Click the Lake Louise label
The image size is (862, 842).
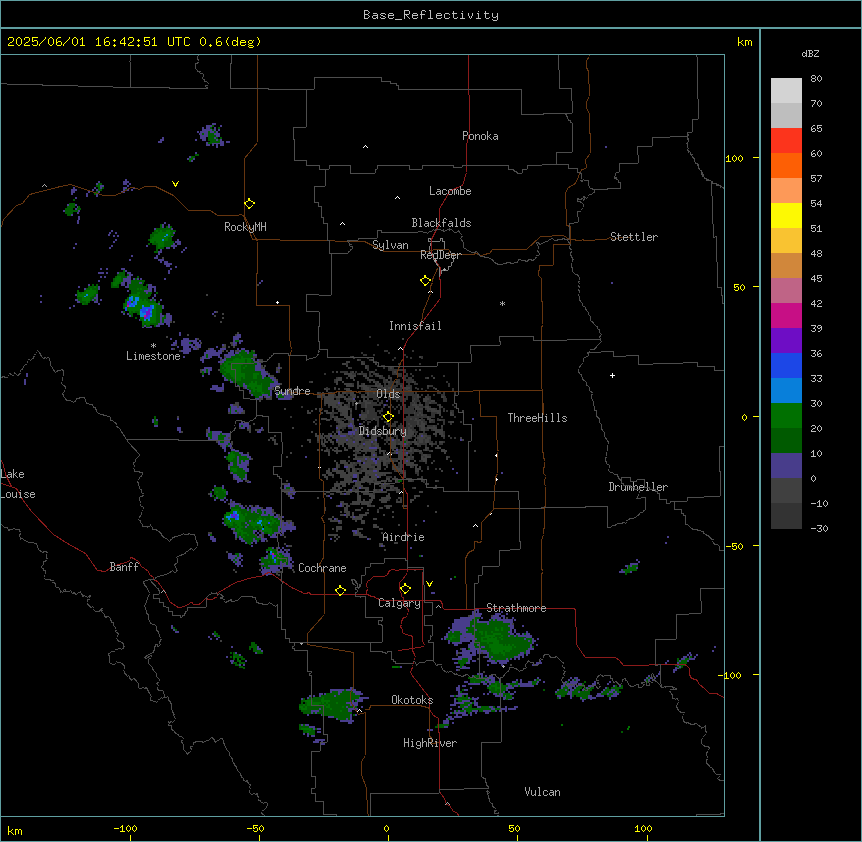pos(18,484)
